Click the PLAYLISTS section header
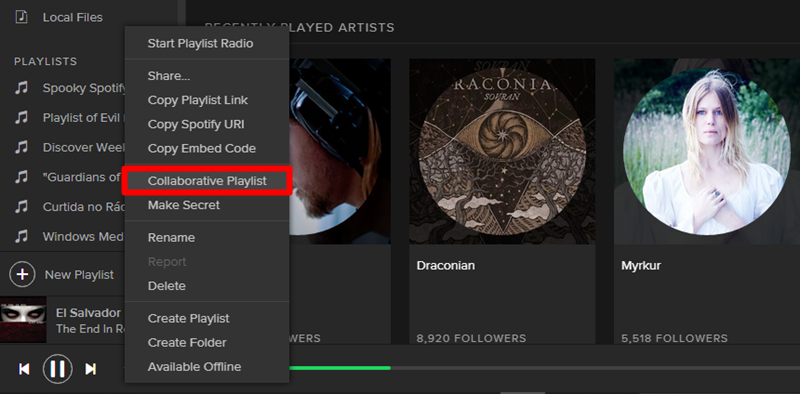This screenshot has width=800, height=394. click(45, 62)
